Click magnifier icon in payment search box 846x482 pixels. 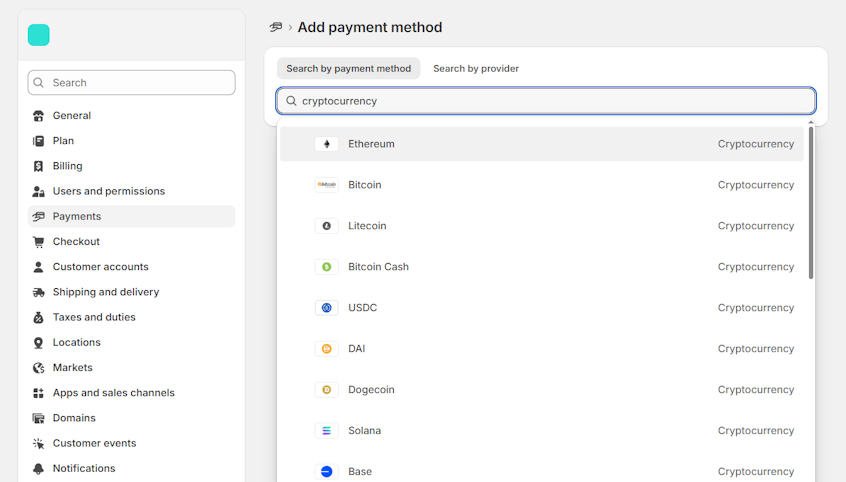291,101
